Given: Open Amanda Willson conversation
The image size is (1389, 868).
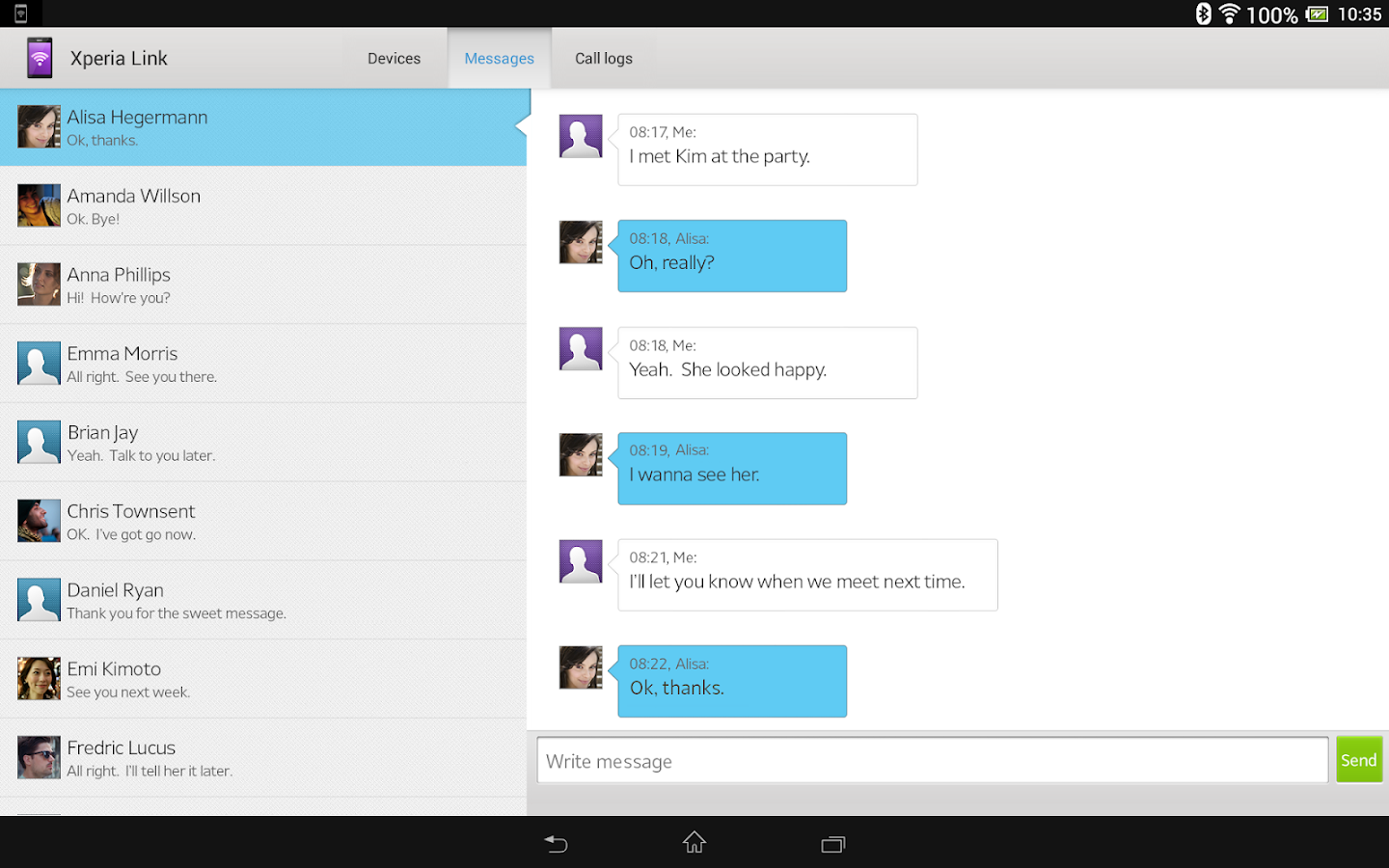Looking at the screenshot, I should click(x=263, y=206).
